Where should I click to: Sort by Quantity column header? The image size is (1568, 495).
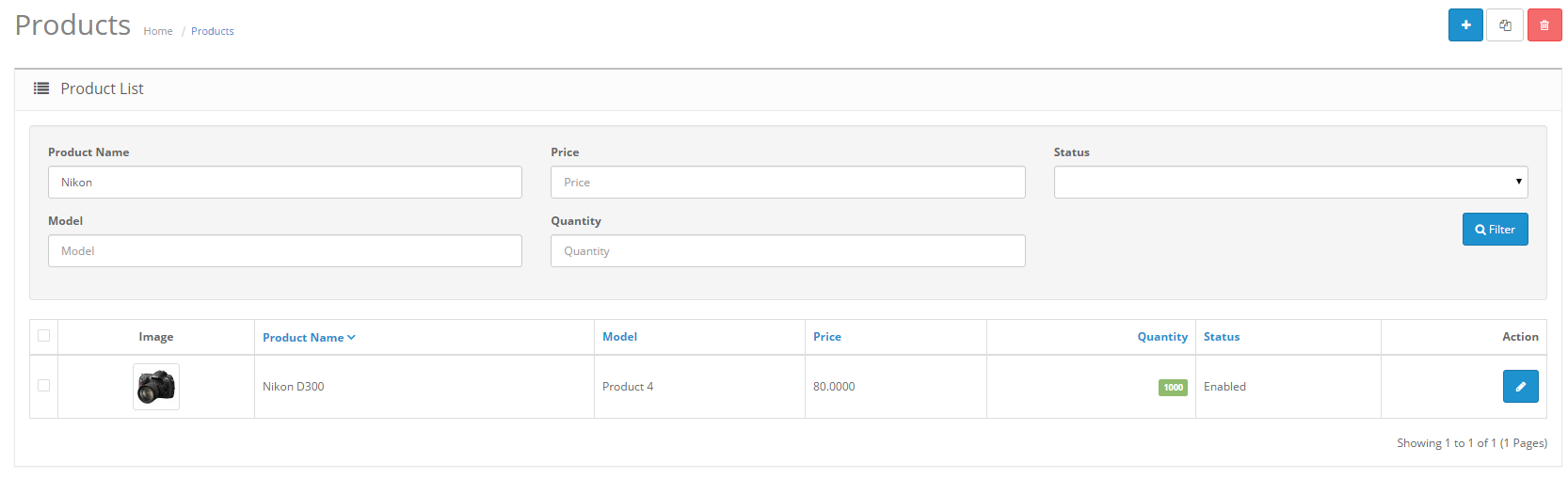point(1161,337)
